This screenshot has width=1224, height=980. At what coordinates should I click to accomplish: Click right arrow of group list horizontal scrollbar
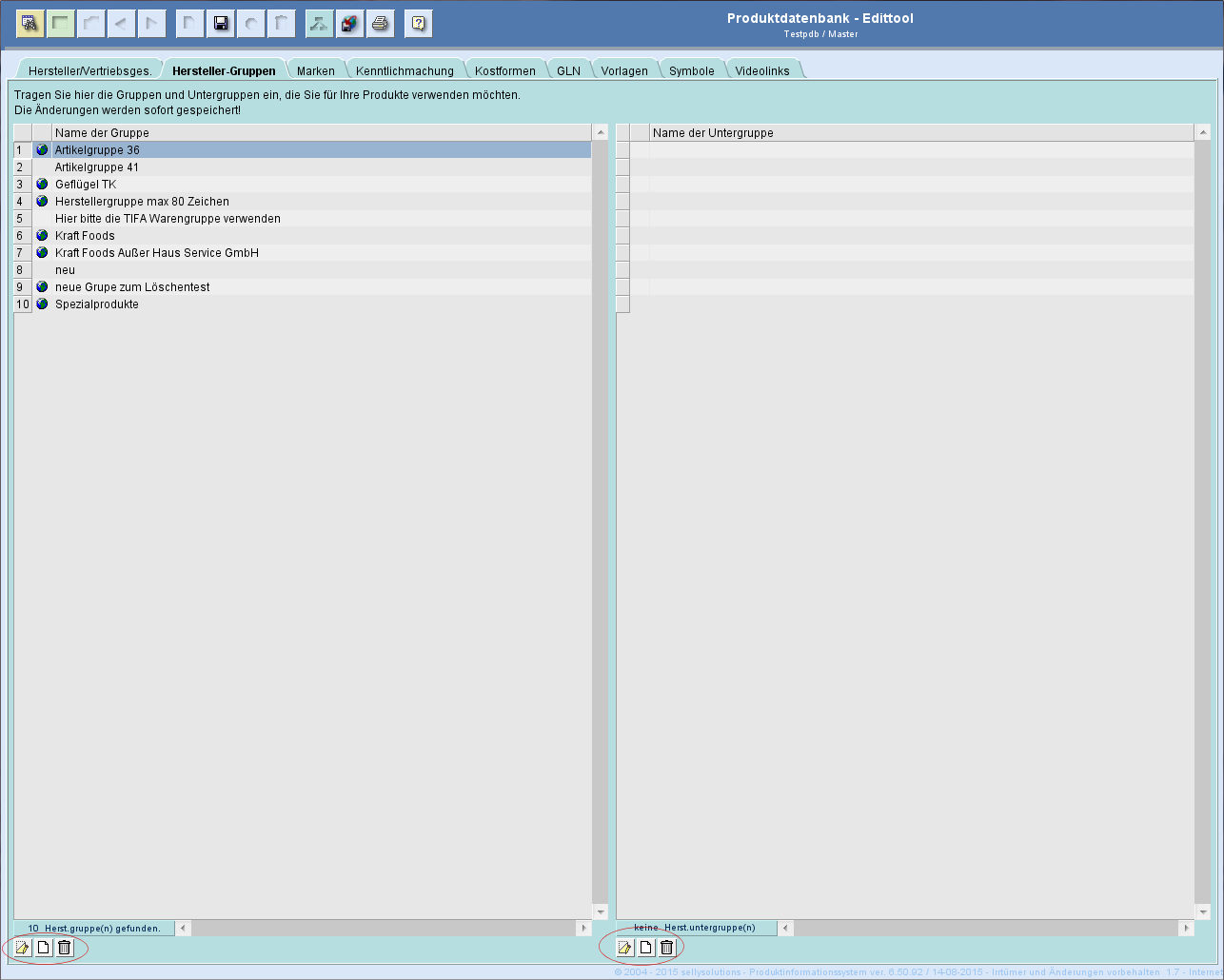583,928
